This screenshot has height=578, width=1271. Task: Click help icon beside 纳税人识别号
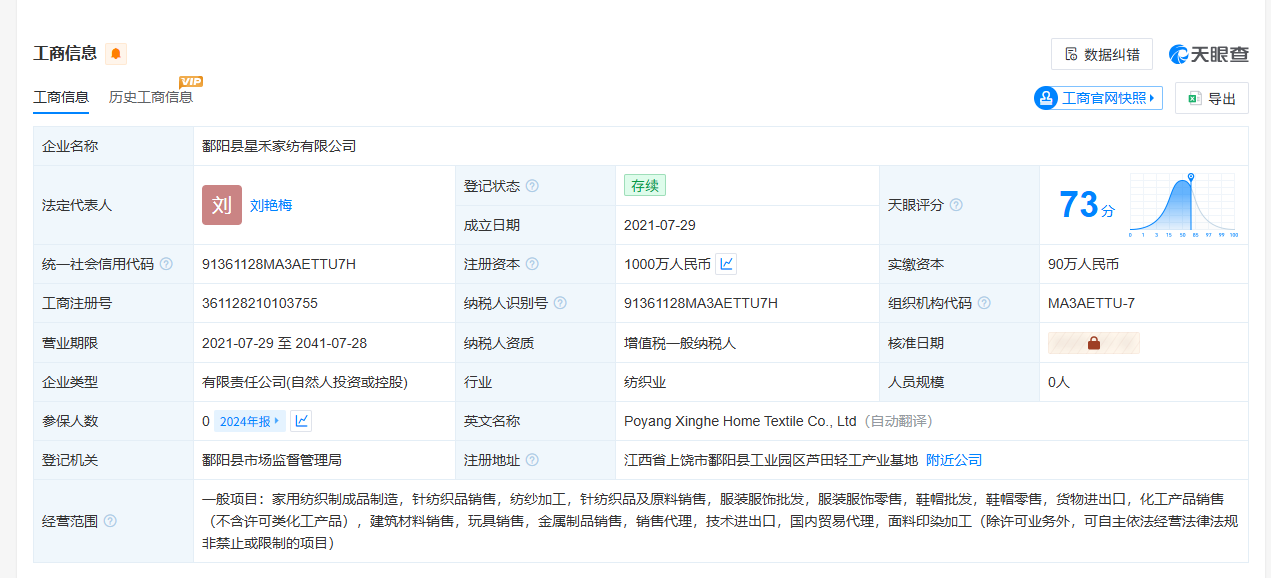(560, 303)
